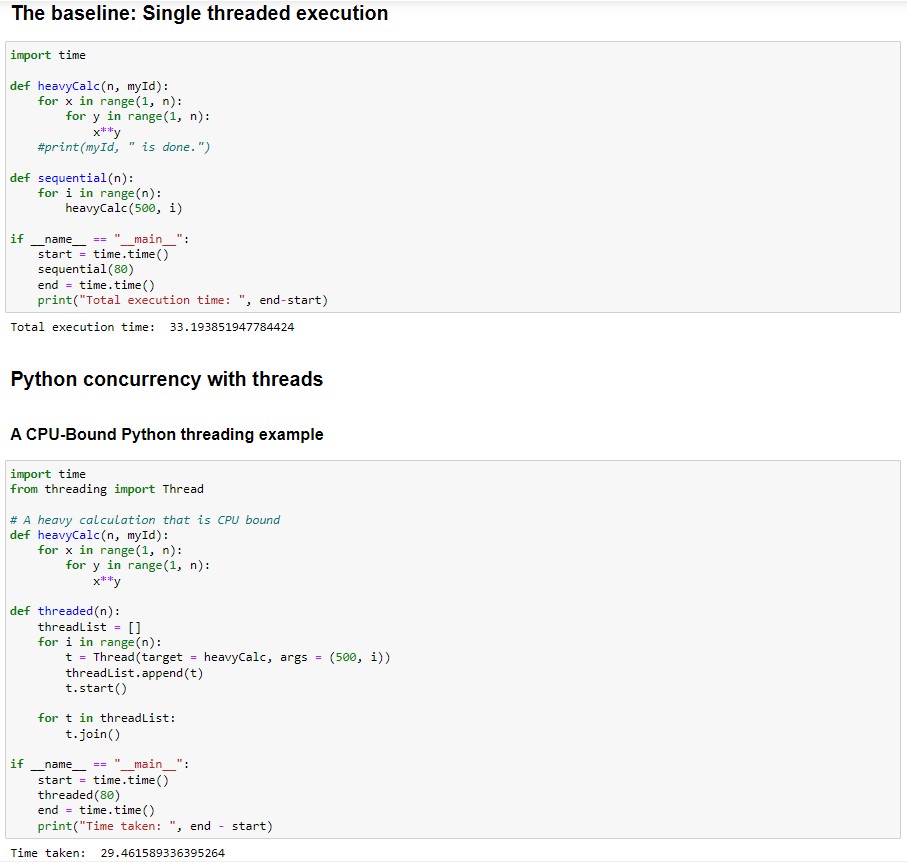This screenshot has width=907, height=862.
Task: Click output 'Total execution time: 33.193851947784424'
Action: pos(152,327)
